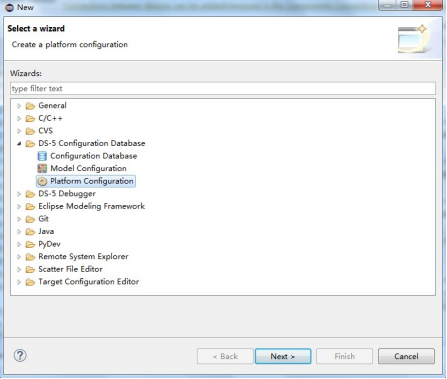447x379 pixels.
Task: Select the PyDev label in the tree
Action: coord(49,244)
